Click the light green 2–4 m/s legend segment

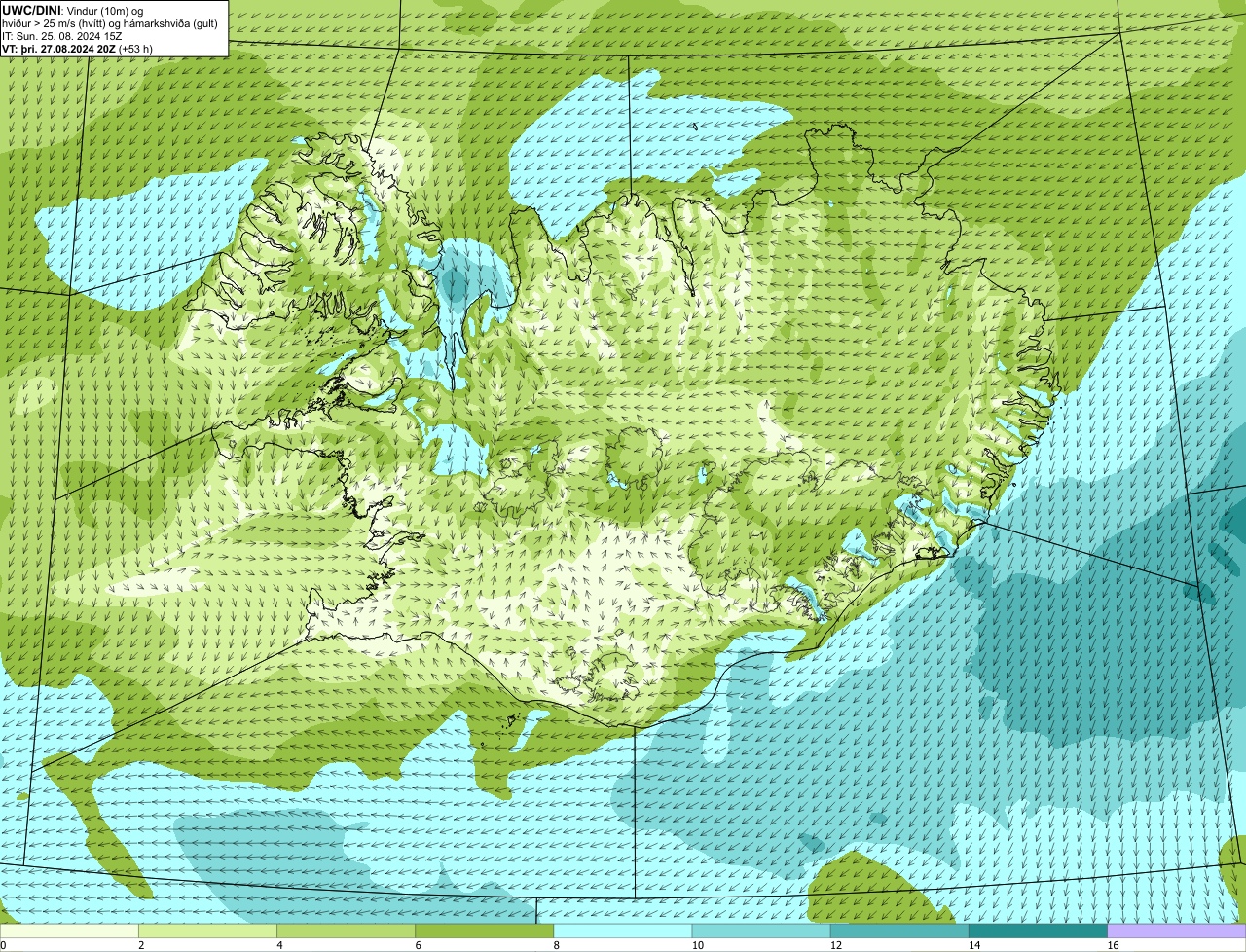click(208, 931)
